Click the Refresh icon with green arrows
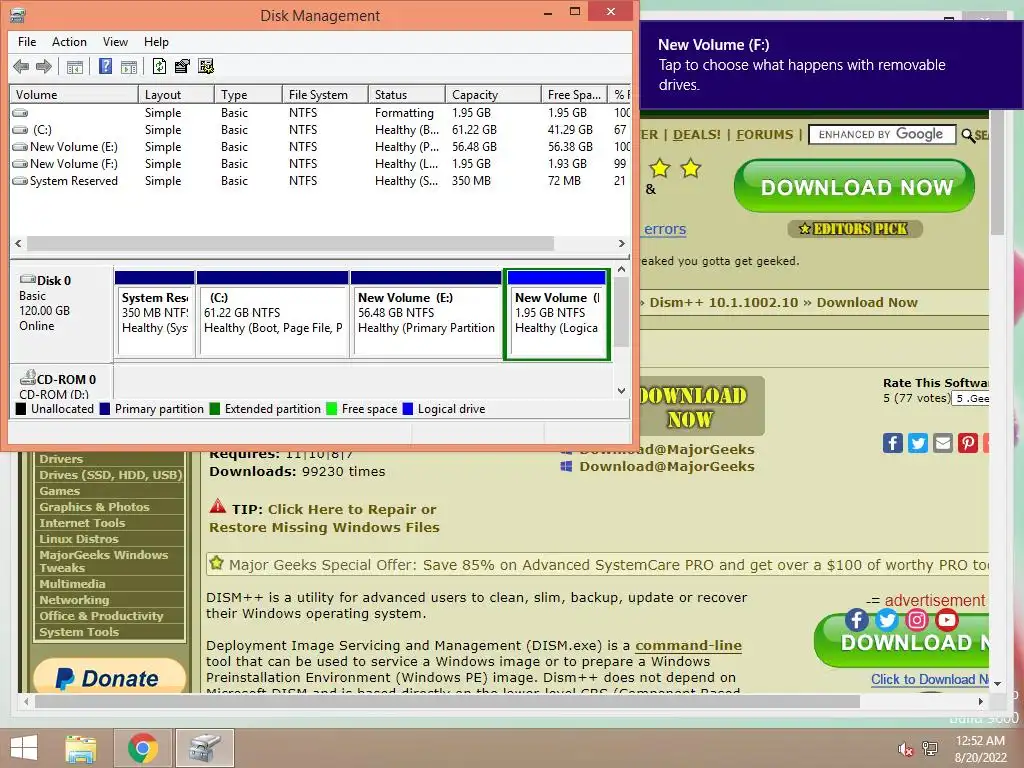 159,66
